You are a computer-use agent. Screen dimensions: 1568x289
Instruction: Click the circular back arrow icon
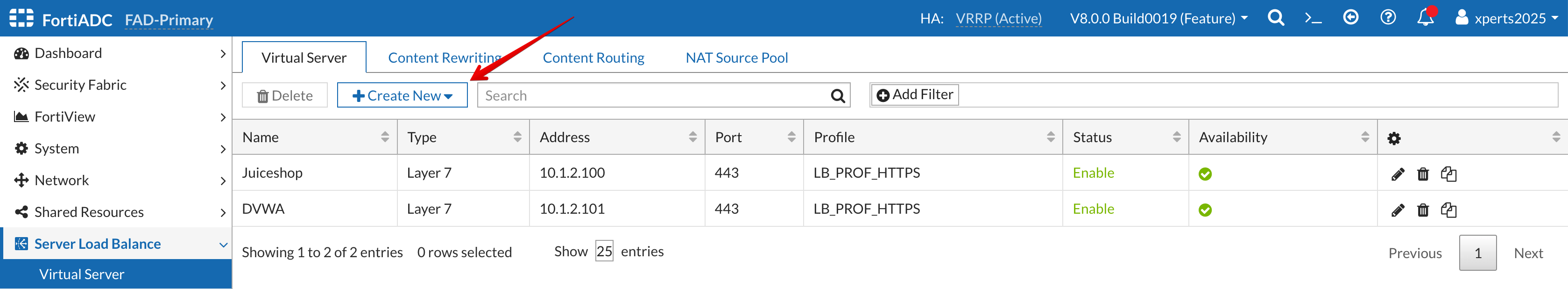coord(1351,17)
